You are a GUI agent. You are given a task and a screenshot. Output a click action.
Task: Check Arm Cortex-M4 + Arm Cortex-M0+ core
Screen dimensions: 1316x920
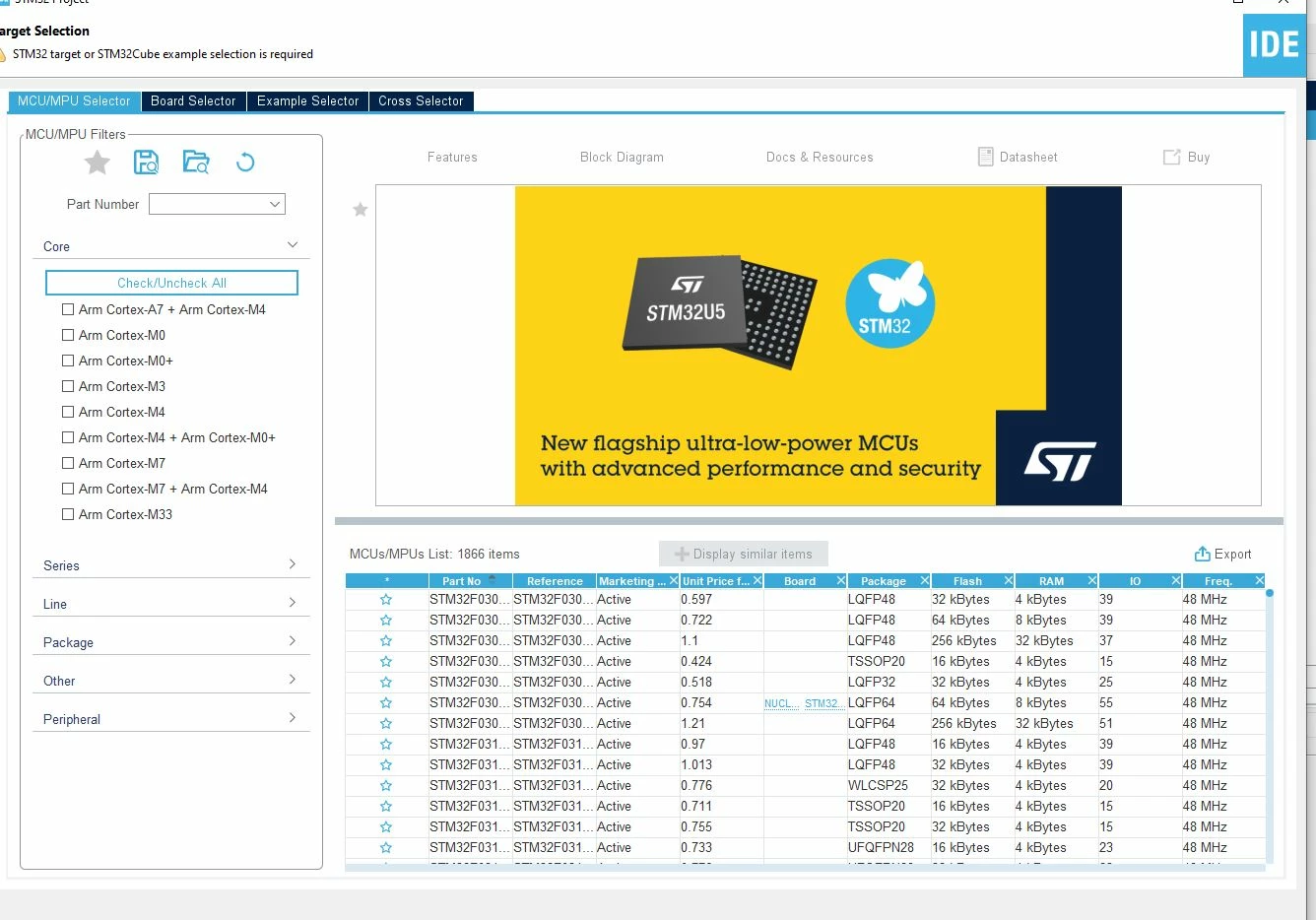click(68, 437)
